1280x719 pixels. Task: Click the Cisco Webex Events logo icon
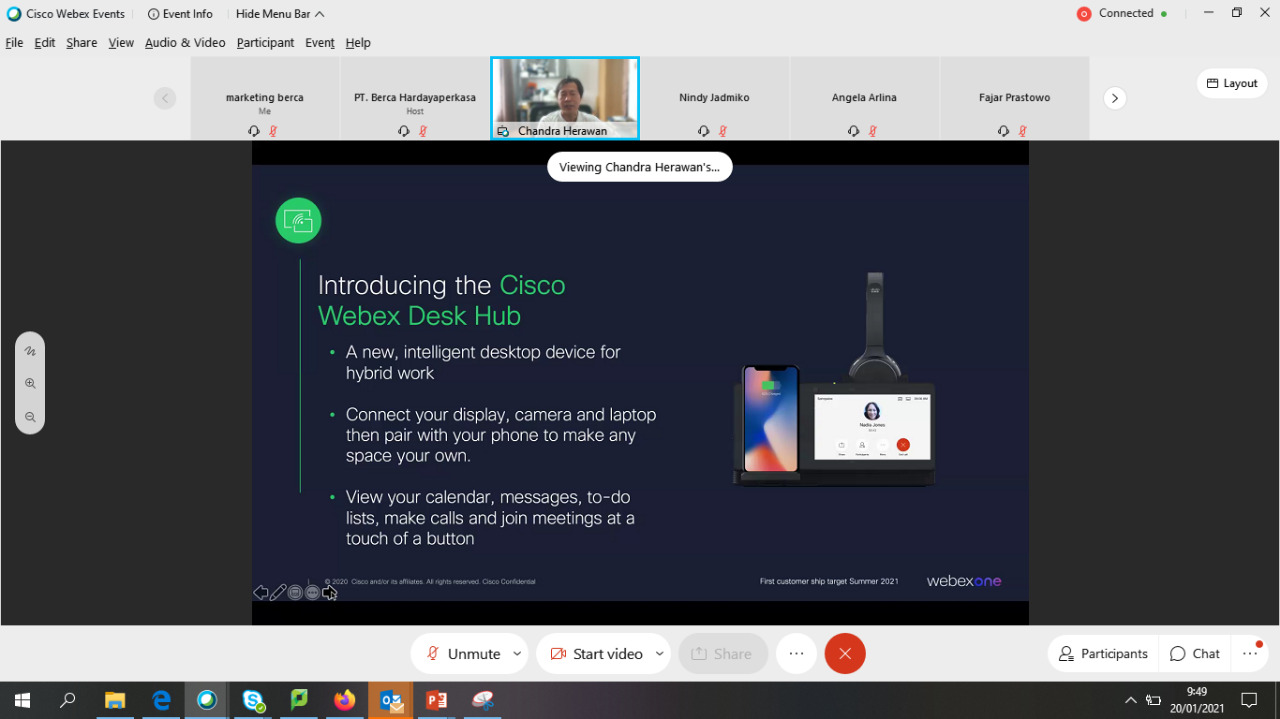(x=14, y=14)
